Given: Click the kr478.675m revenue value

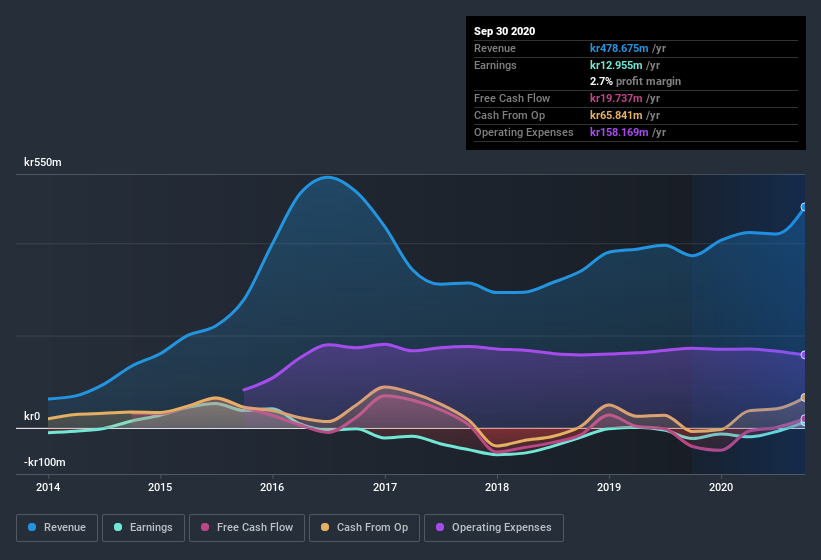Looking at the screenshot, I should click(619, 48).
